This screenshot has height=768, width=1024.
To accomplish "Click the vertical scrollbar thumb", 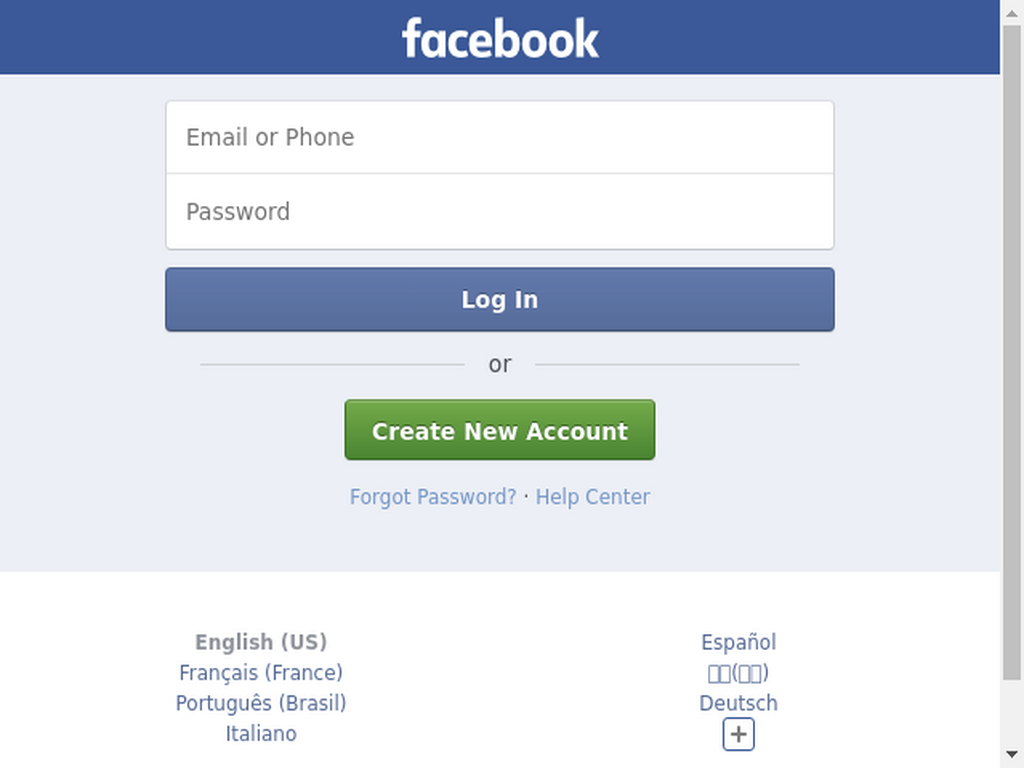I will click(1012, 353).
